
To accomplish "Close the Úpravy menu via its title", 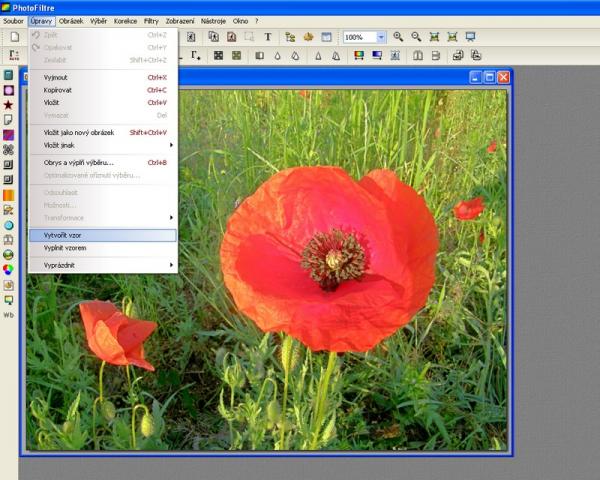I will click(x=41, y=21).
